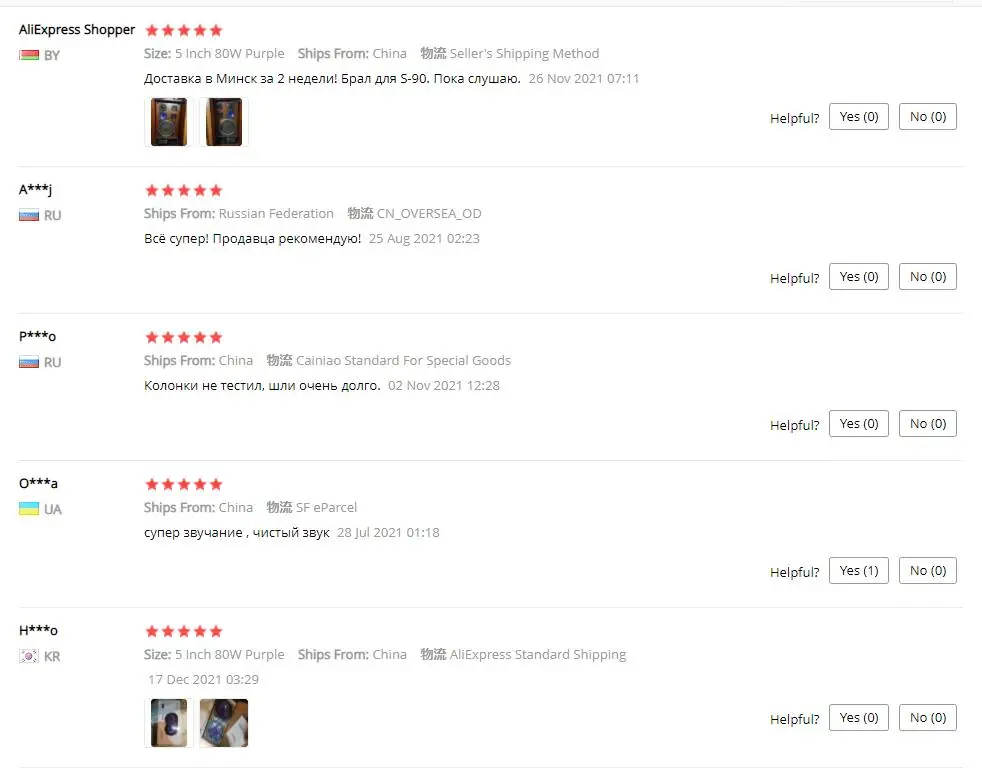Click the username AliExpress Shopper
Viewport: 982px width, 772px height.
[77, 29]
